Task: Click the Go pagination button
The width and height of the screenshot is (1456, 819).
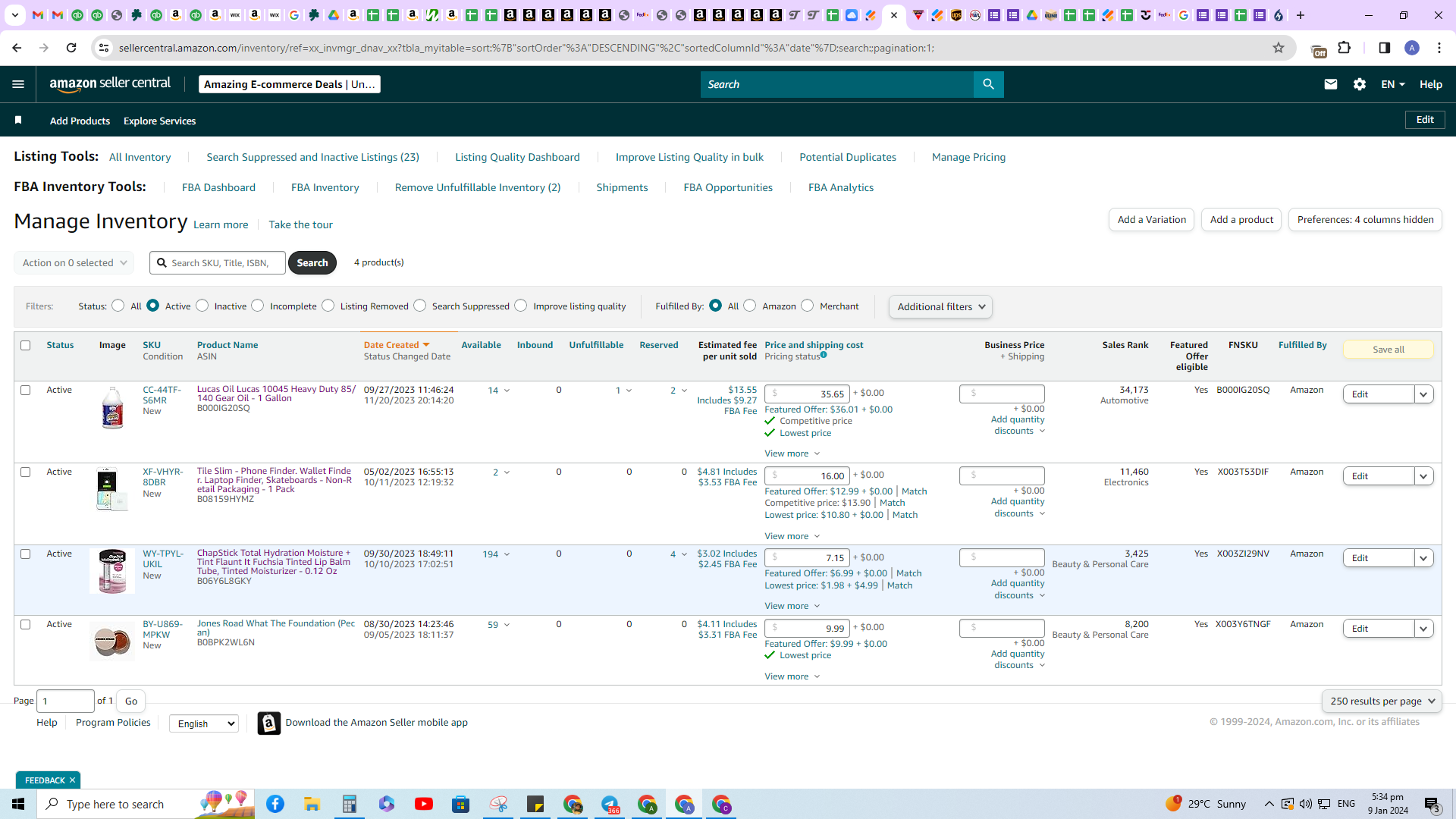Action: pos(130,701)
